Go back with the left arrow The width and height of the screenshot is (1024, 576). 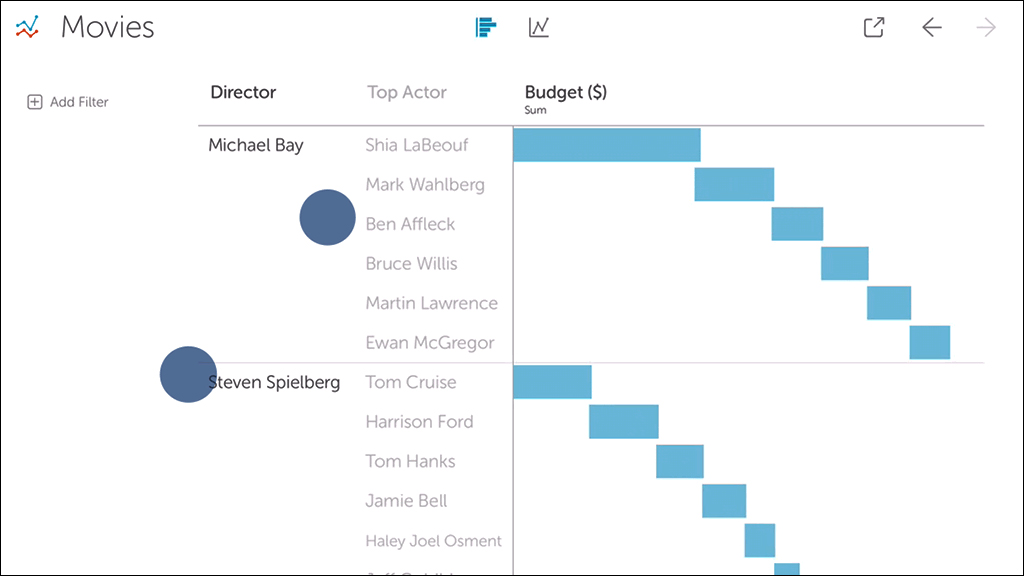[x=932, y=27]
